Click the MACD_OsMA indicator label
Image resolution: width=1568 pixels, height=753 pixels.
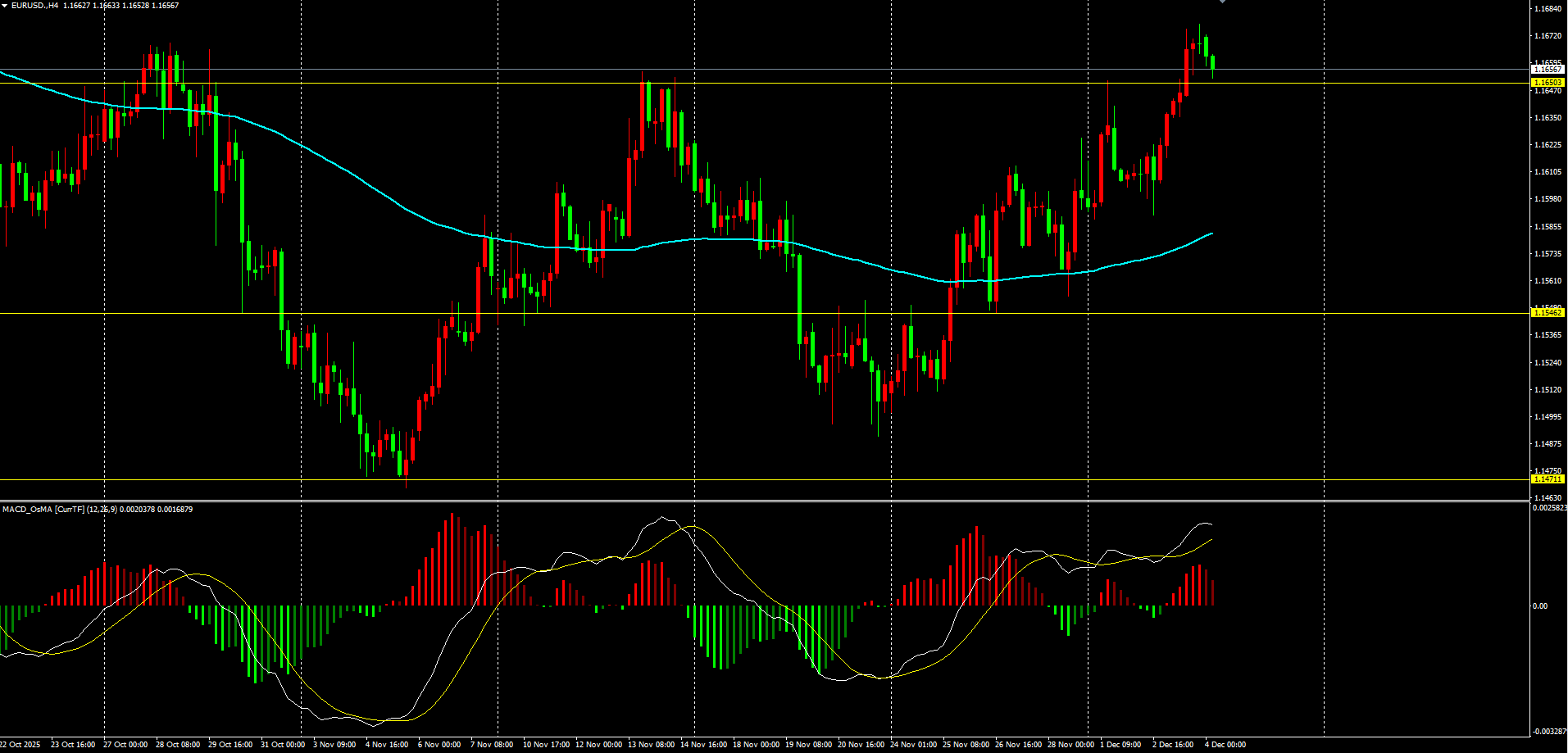pyautogui.click(x=43, y=510)
